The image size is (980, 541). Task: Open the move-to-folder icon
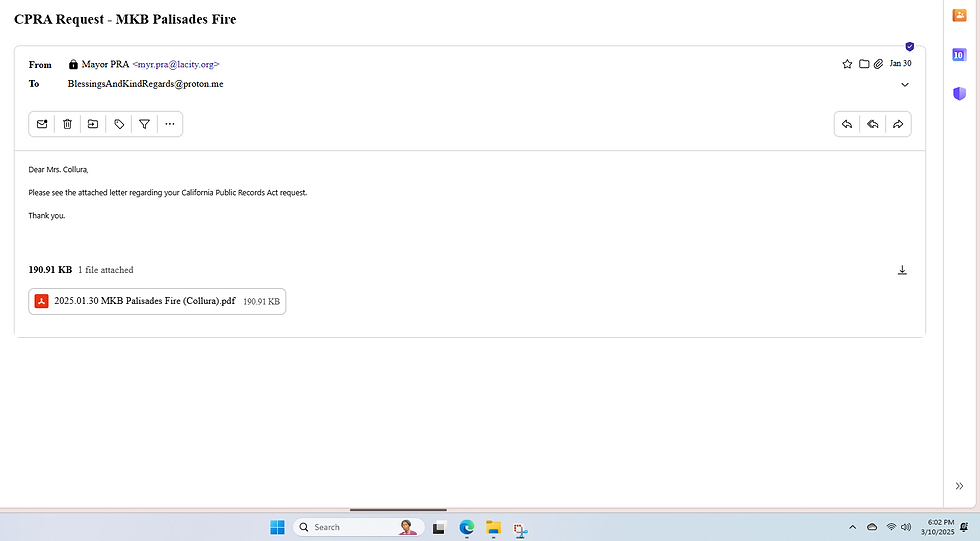[x=93, y=124]
